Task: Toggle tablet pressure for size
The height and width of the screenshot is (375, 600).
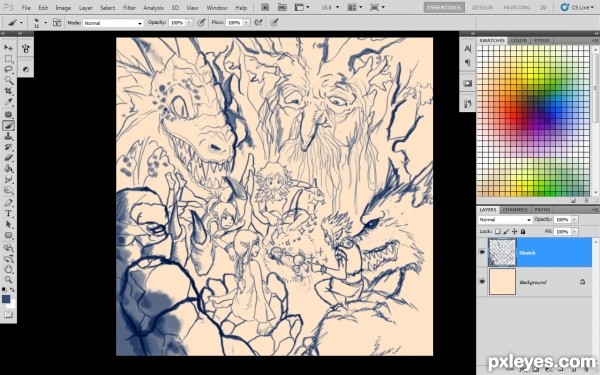Action: pos(274,23)
